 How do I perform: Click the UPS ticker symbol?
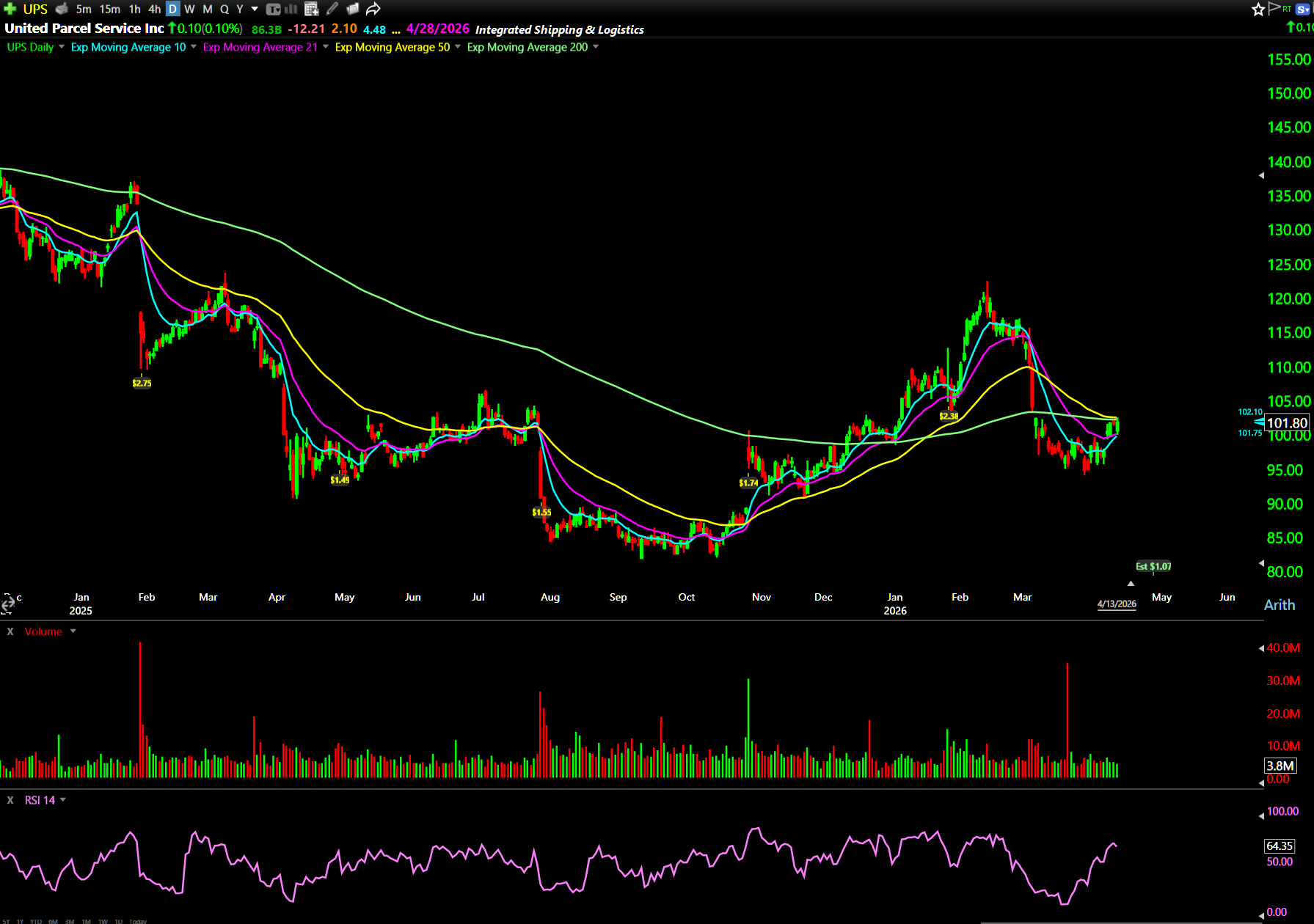35,9
